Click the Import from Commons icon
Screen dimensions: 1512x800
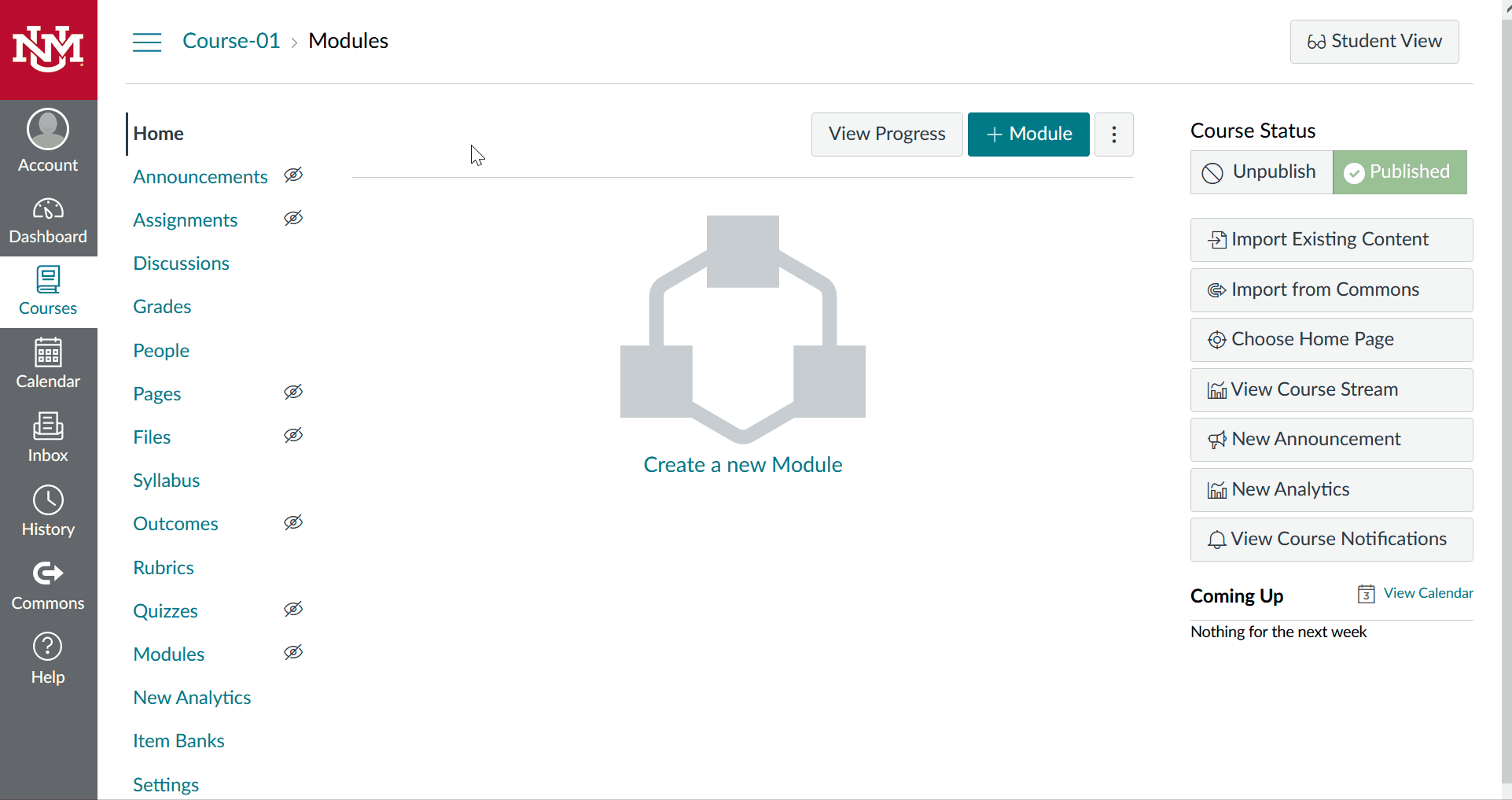(1217, 290)
